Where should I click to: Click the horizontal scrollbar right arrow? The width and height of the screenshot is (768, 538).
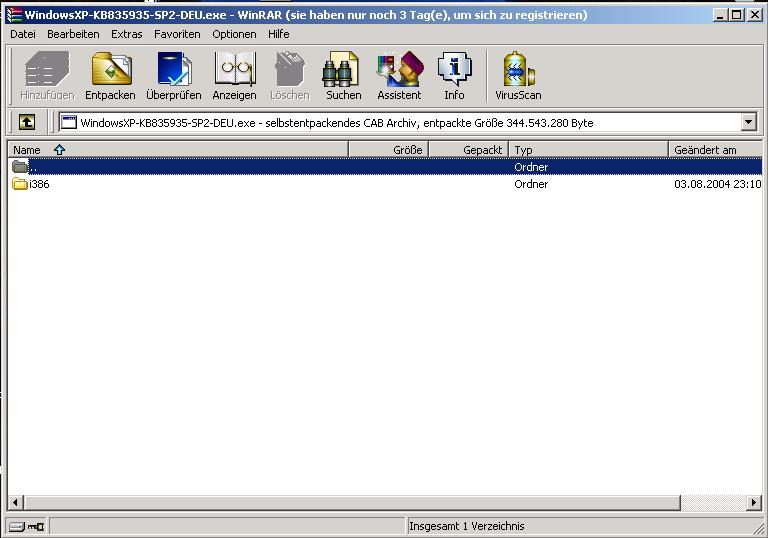click(x=754, y=502)
